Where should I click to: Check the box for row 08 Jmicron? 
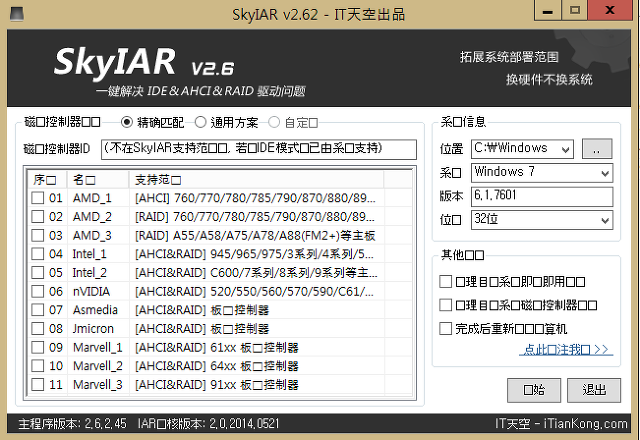tap(38, 328)
